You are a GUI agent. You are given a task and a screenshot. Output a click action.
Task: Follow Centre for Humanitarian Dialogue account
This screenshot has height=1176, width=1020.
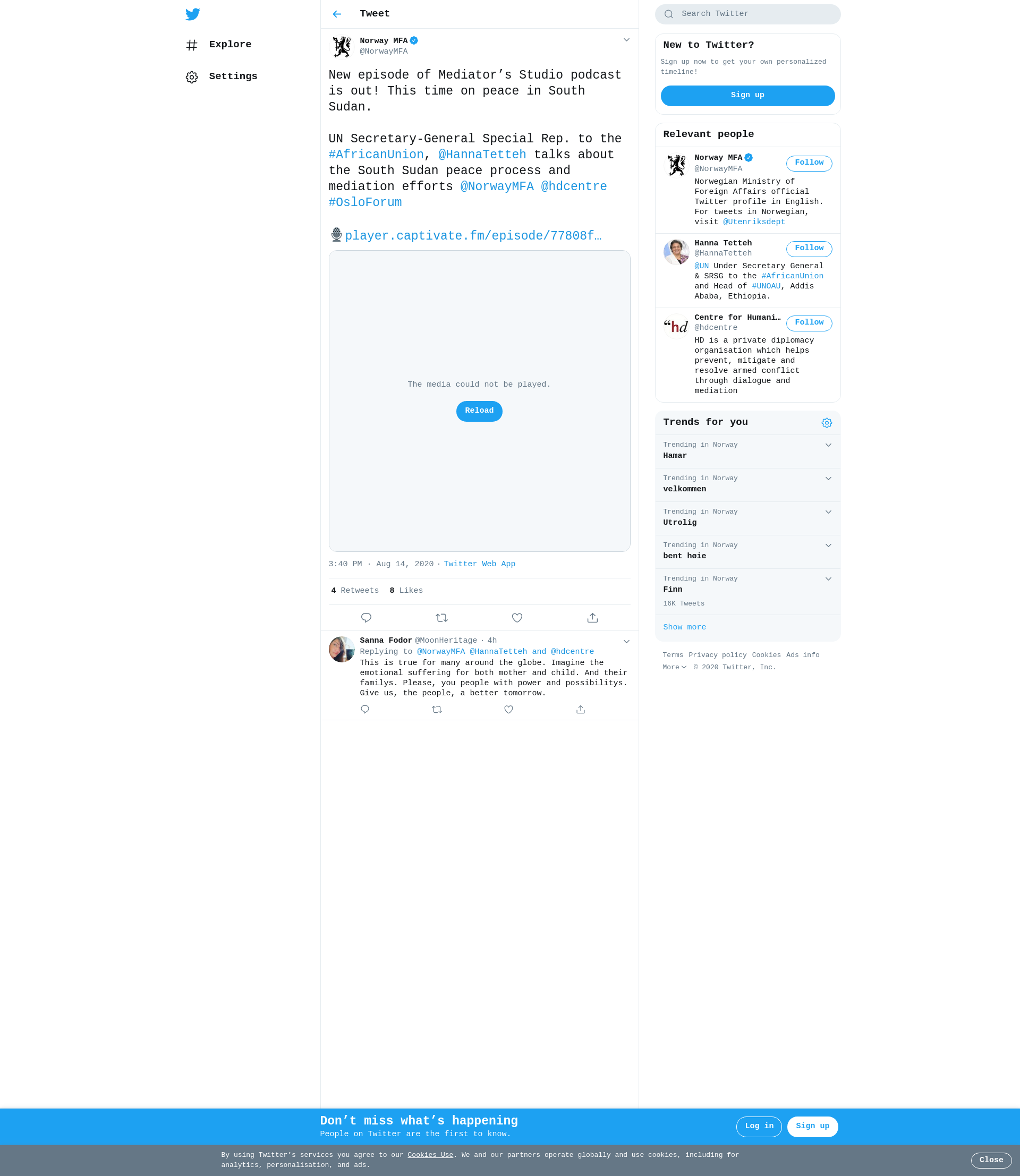(x=809, y=323)
